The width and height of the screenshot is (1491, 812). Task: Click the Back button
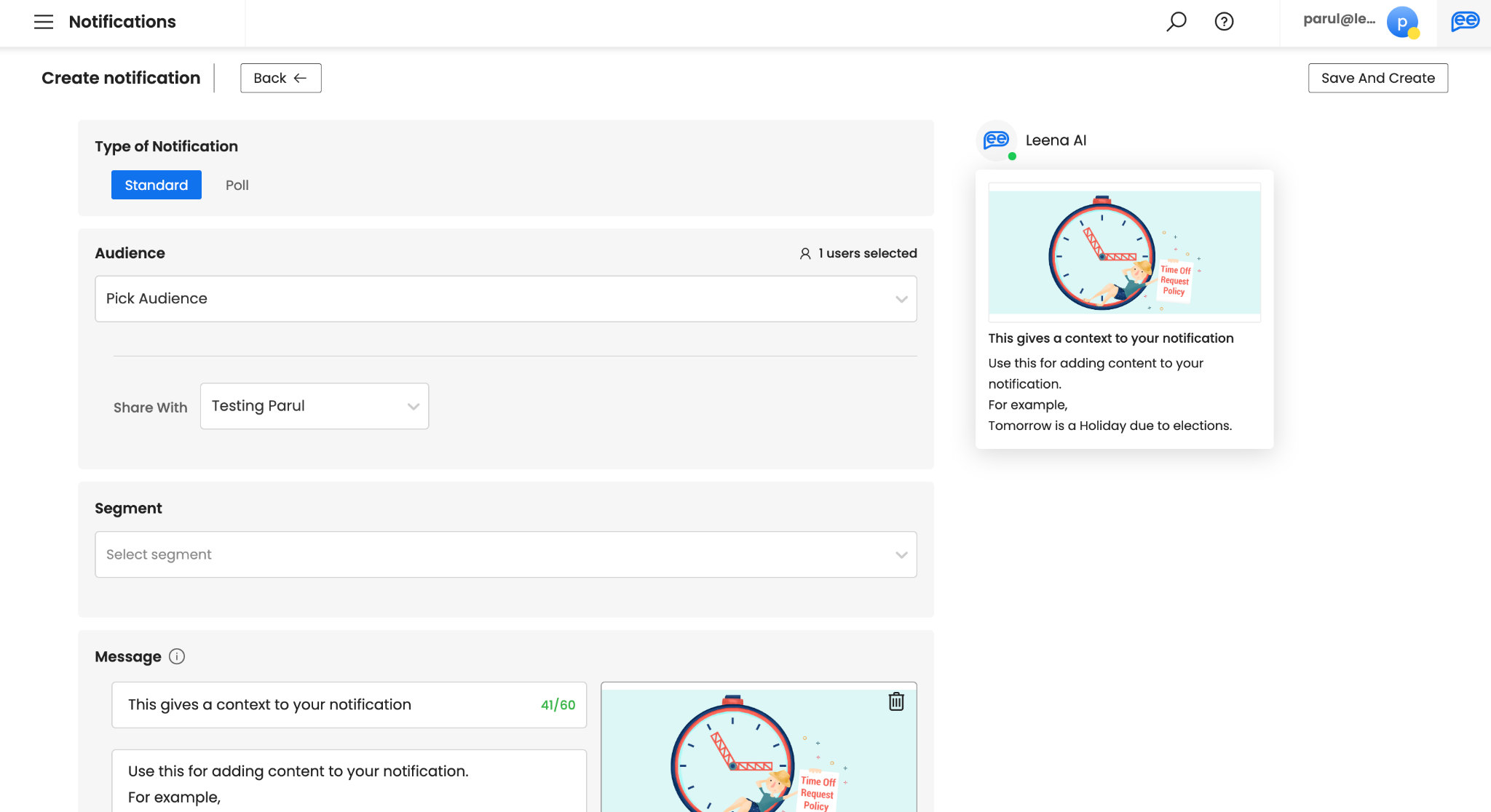(280, 78)
